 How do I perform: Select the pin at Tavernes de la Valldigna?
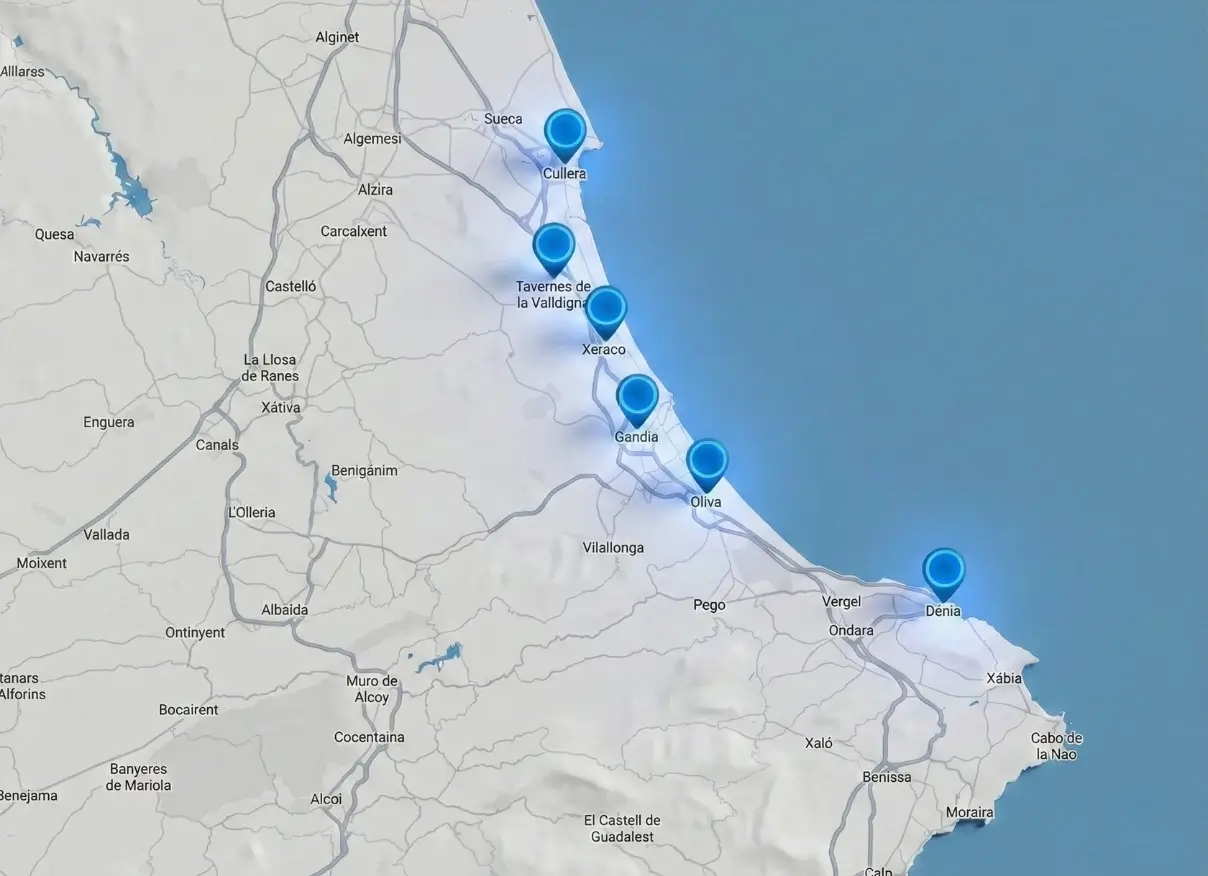pyautogui.click(x=553, y=246)
